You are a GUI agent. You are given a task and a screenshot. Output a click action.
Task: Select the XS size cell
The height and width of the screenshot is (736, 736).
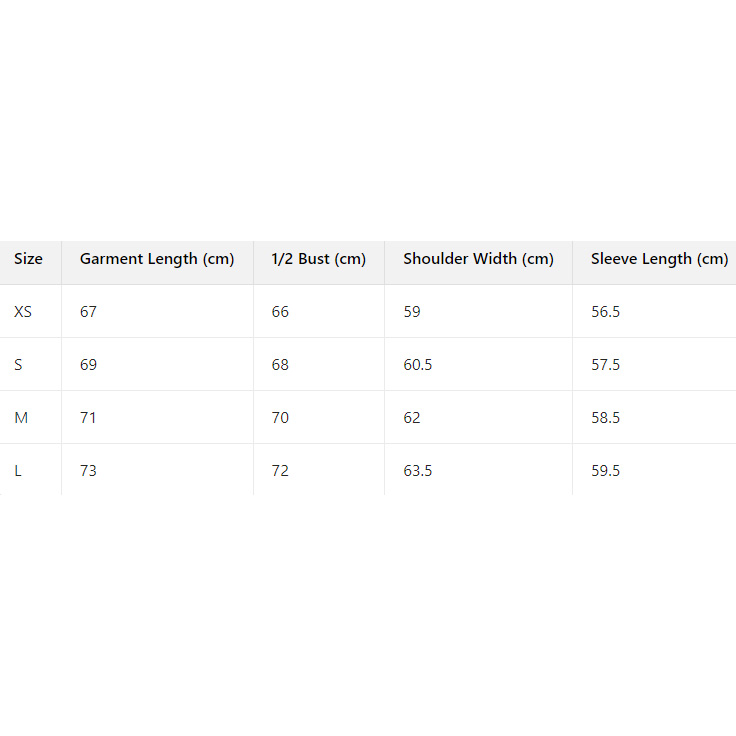pyautogui.click(x=23, y=312)
